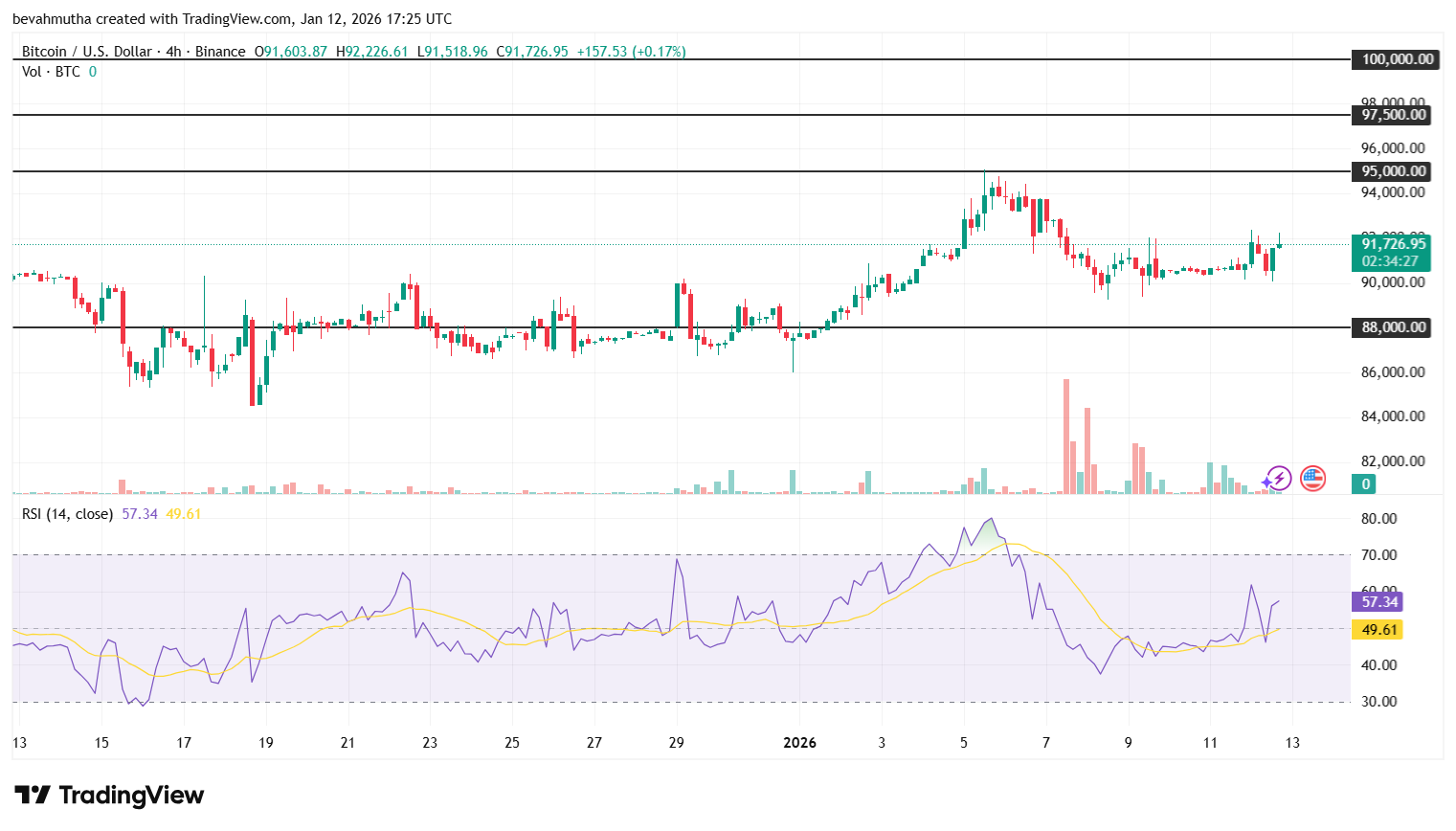Viewport: 1456px width, 831px height.
Task: Click the 97,500.00 resistance price label
Action: click(1390, 115)
